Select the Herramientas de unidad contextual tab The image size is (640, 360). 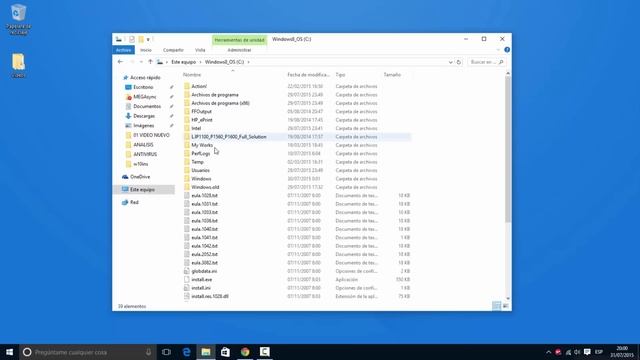coord(239,40)
